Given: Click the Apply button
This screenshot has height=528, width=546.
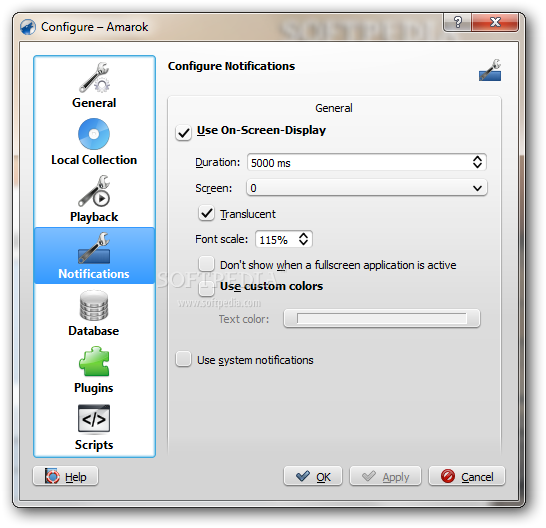Looking at the screenshot, I should 385,476.
